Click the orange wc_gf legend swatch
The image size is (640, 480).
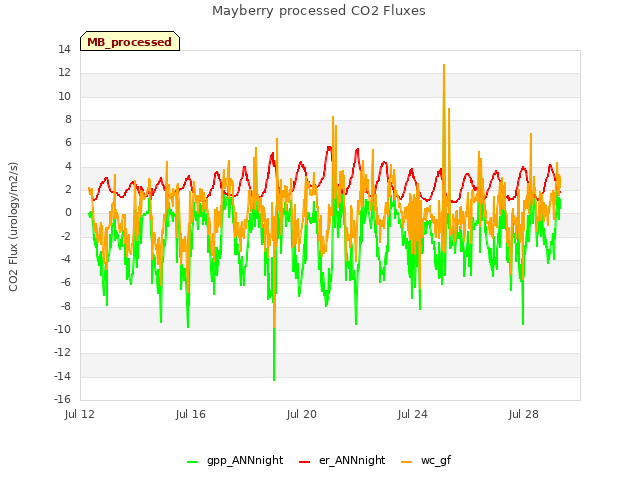point(407,462)
